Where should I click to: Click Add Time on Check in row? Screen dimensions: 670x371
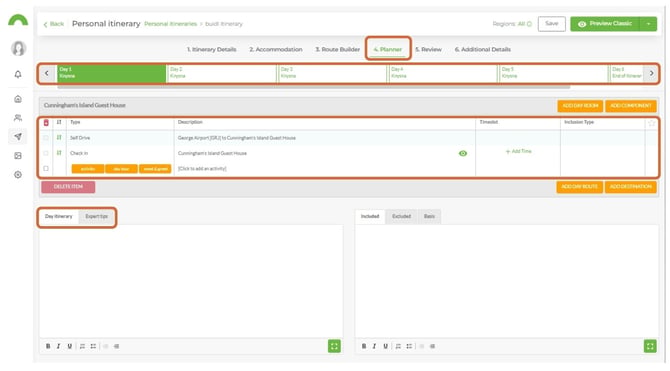click(x=519, y=151)
